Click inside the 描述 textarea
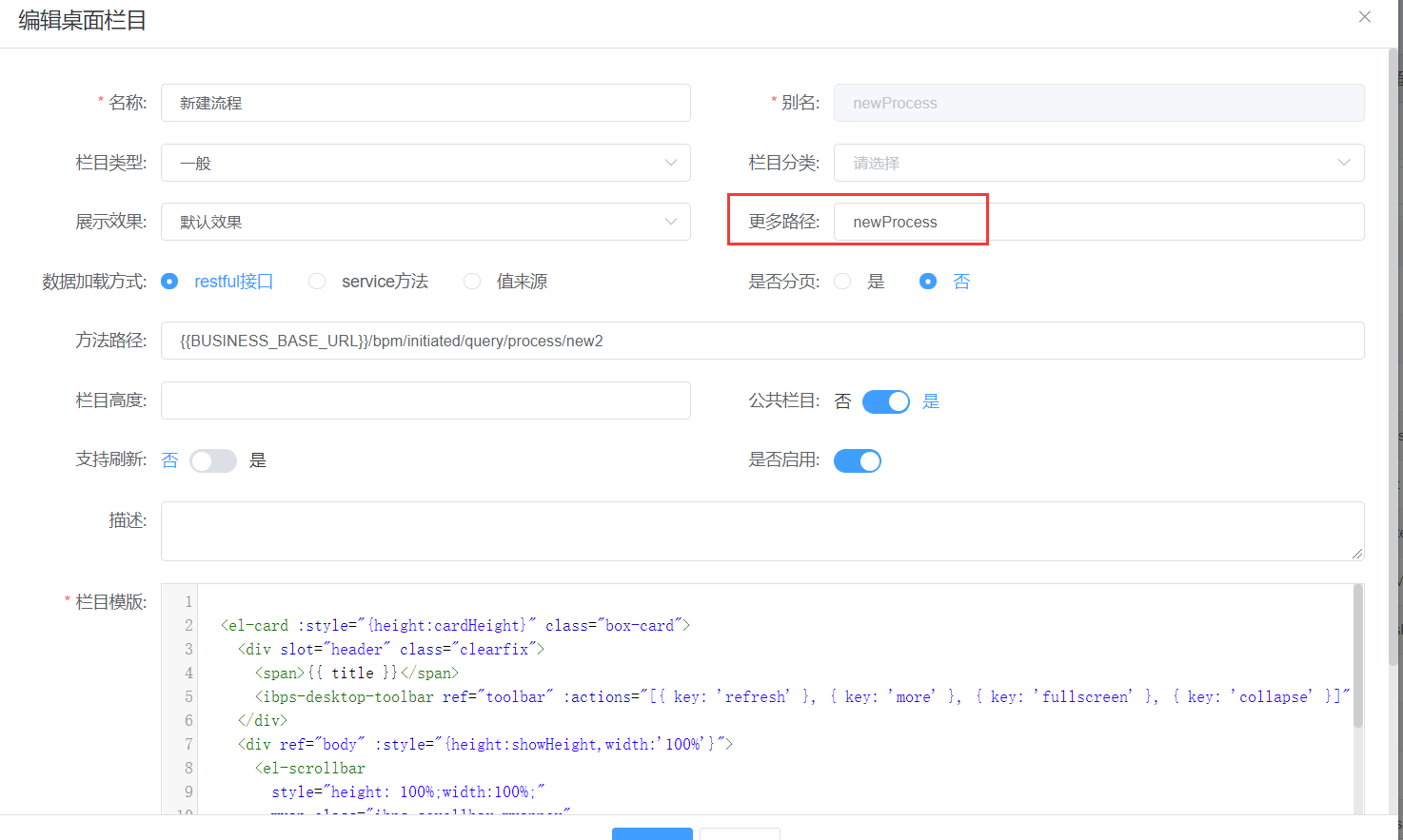Screen dimensions: 1403x840 (x=761, y=531)
